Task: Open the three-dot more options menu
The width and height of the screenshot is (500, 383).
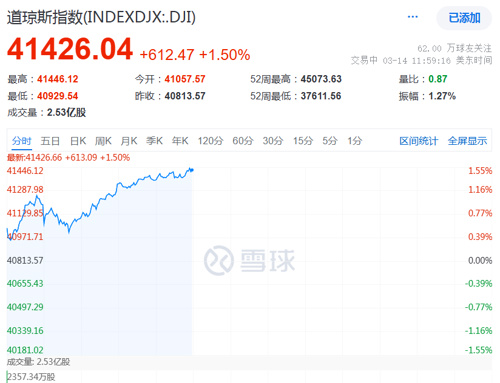Action: [413, 17]
